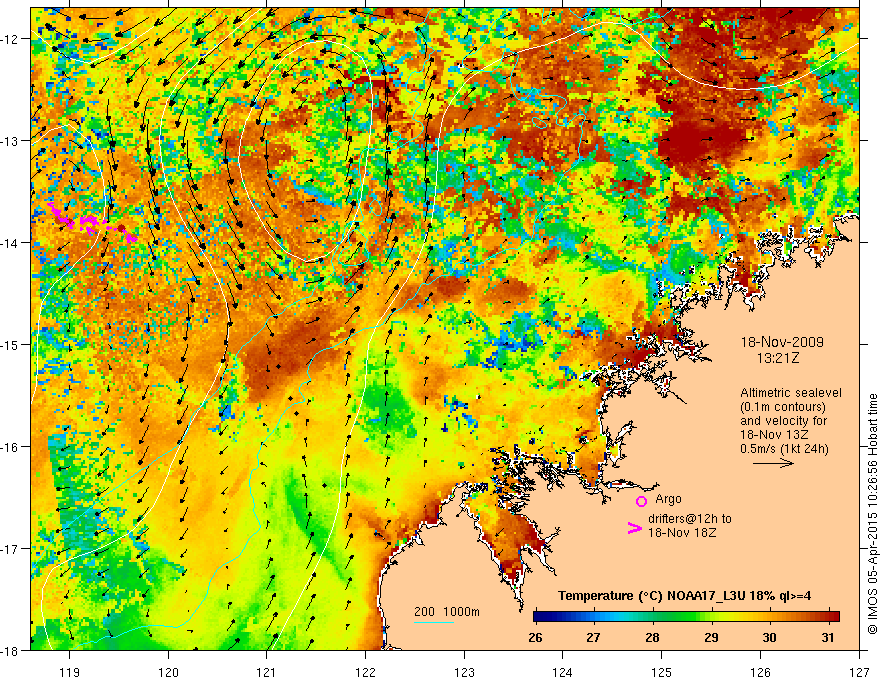Click longitude axis label 122
Screen dimensions: 880x680
point(365,672)
